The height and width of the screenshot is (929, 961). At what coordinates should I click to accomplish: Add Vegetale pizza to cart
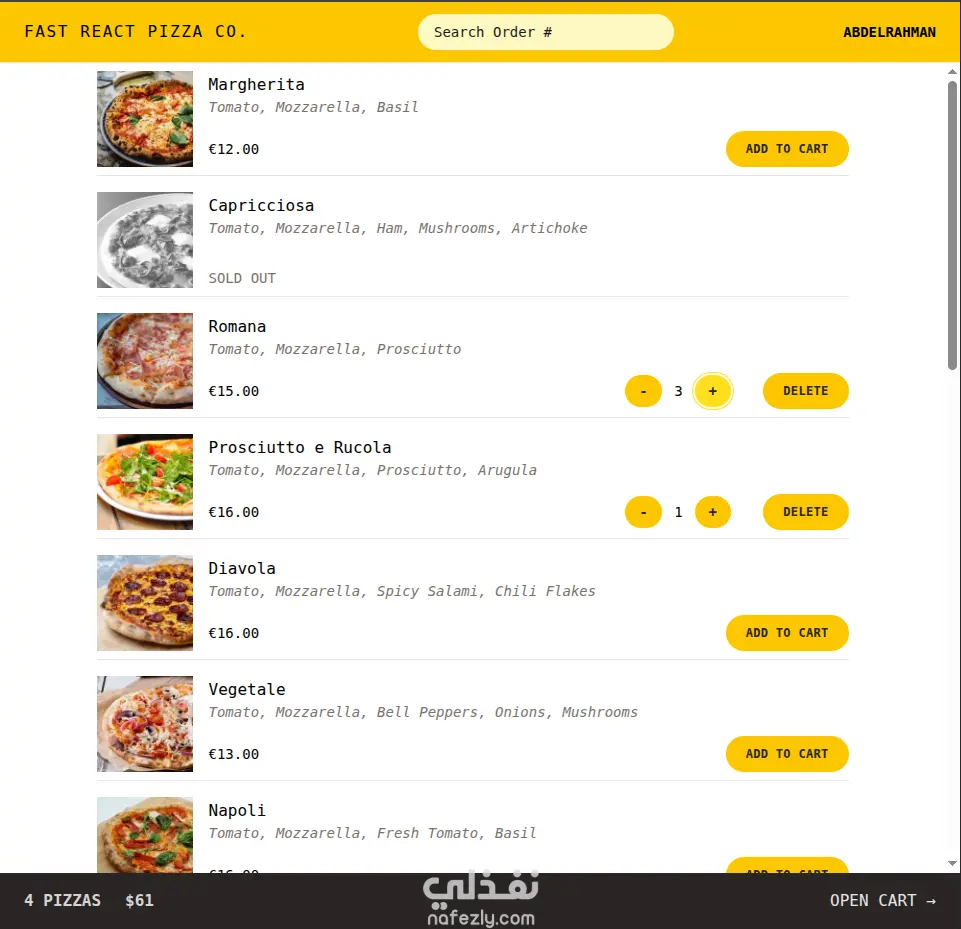coord(787,754)
